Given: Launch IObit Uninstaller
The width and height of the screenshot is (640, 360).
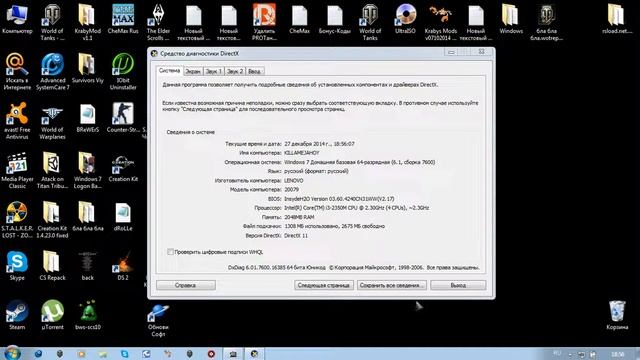Looking at the screenshot, I should pos(123,71).
